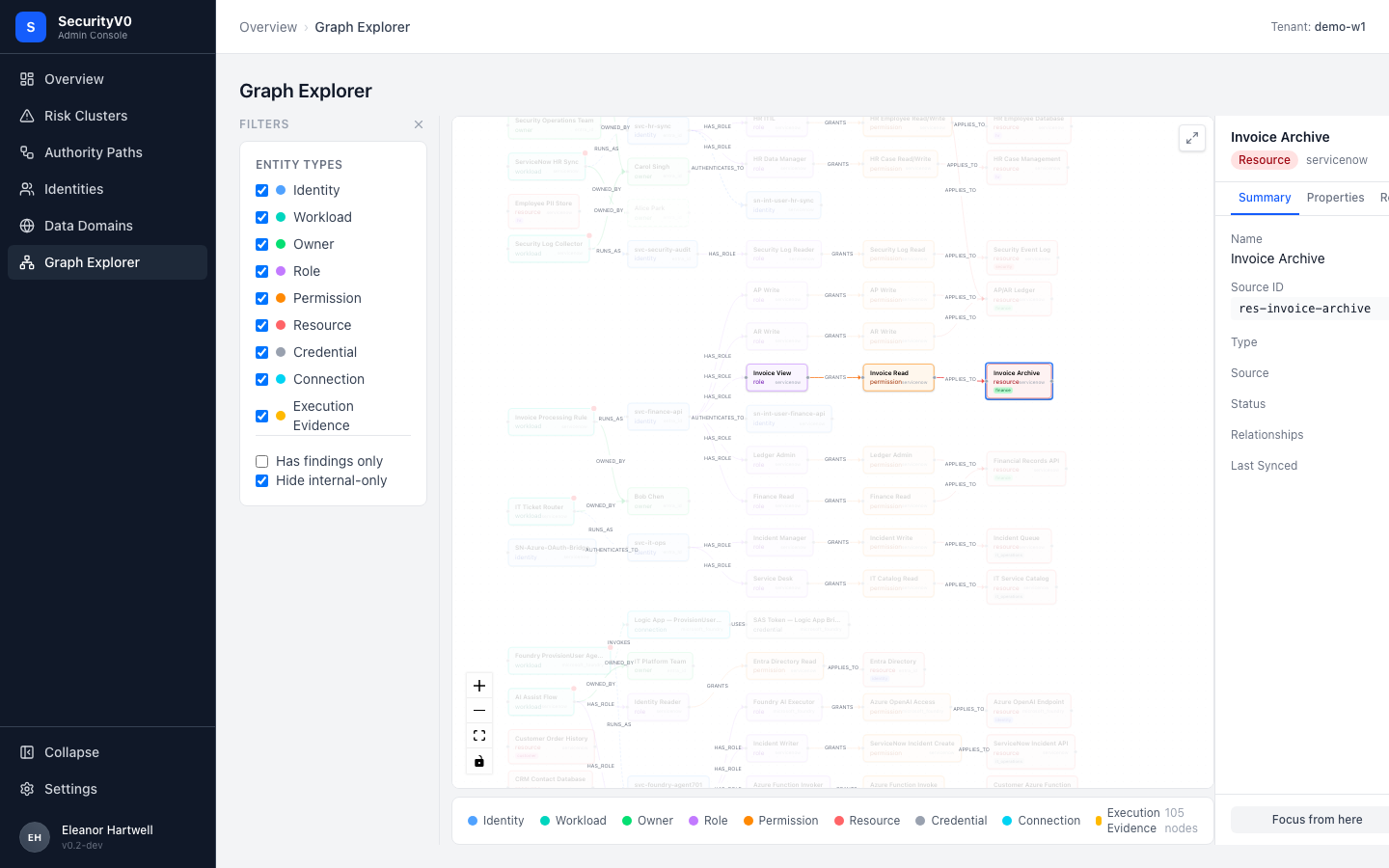The width and height of the screenshot is (1389, 868).
Task: Toggle the graph interactivity lock
Action: click(479, 761)
